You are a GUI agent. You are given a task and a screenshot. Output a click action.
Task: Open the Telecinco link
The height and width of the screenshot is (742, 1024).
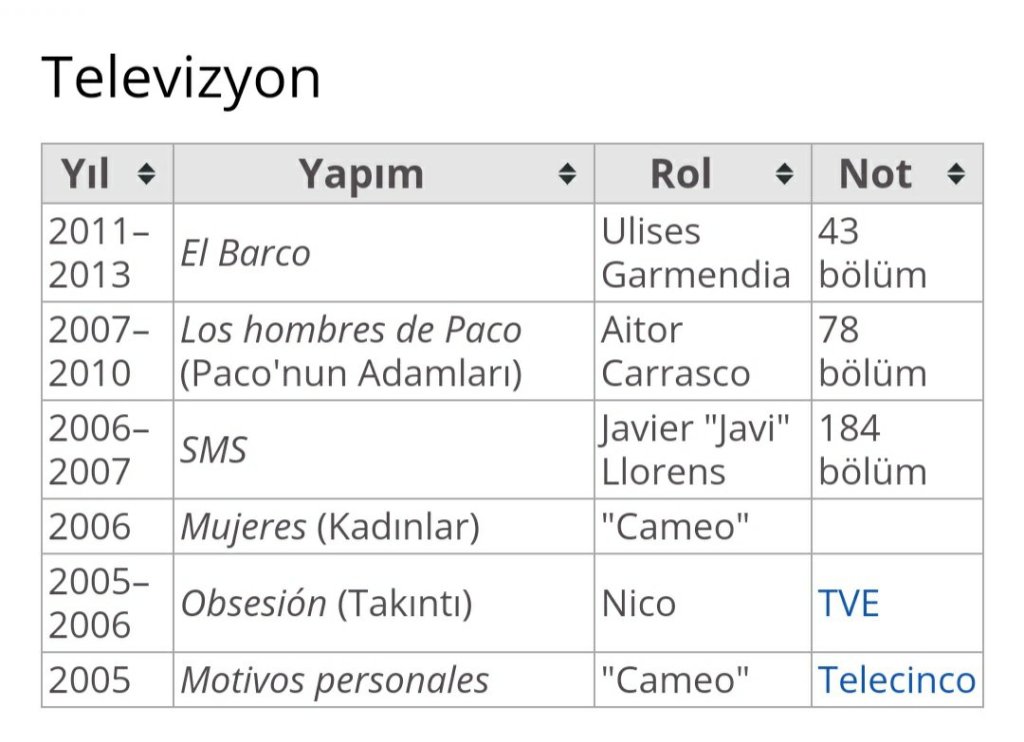pyautogui.click(x=896, y=680)
